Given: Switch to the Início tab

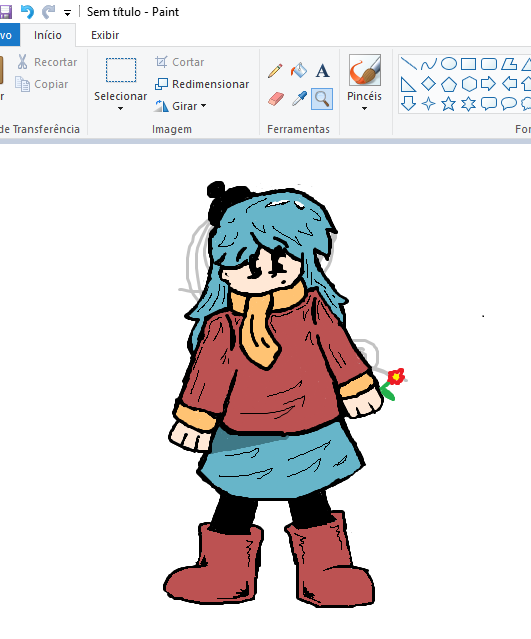Looking at the screenshot, I should 48,35.
